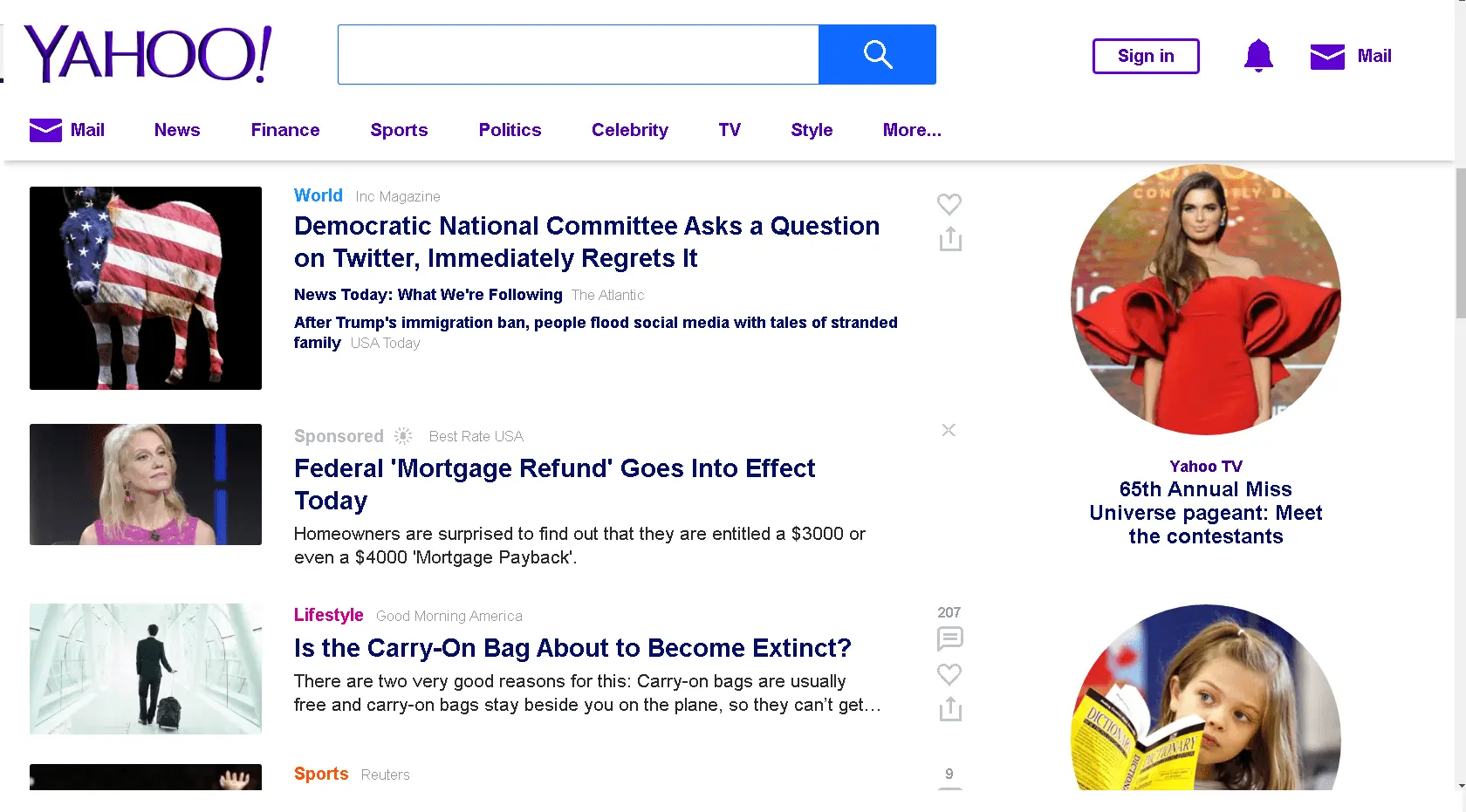
Task: Share the Democratic National Committee article
Action: [x=950, y=239]
